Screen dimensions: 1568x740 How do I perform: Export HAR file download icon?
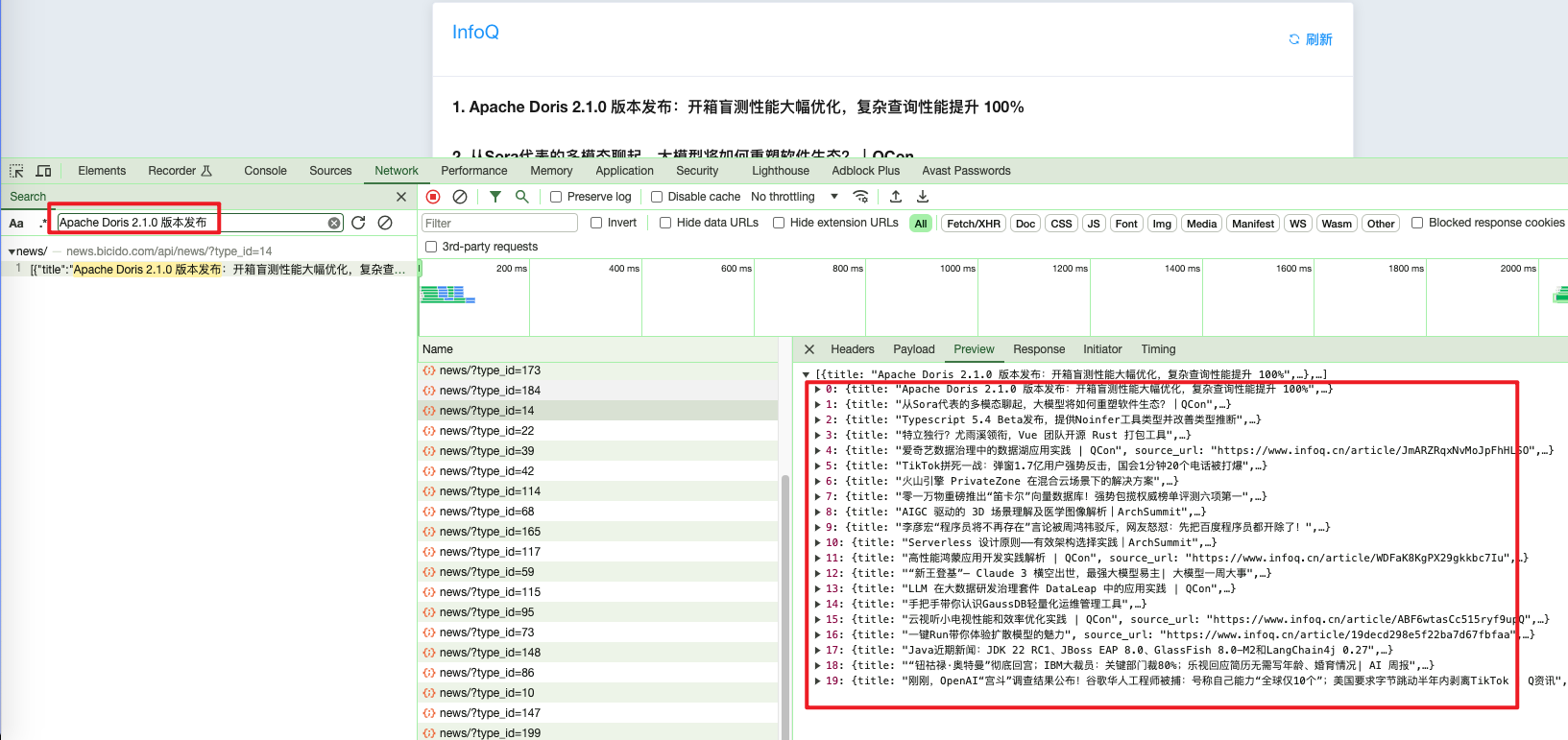tap(923, 197)
